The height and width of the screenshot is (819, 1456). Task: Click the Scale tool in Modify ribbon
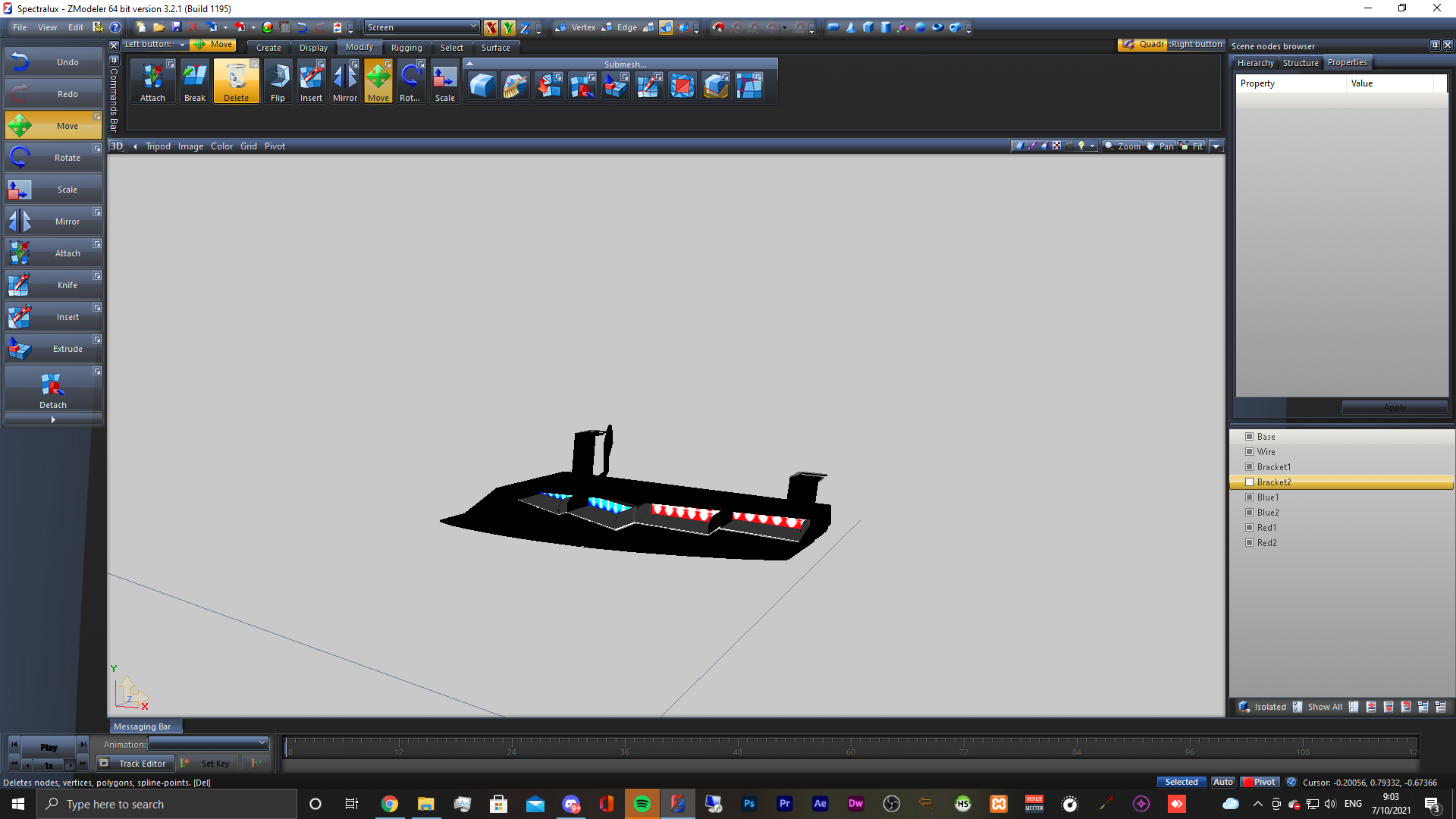click(444, 82)
